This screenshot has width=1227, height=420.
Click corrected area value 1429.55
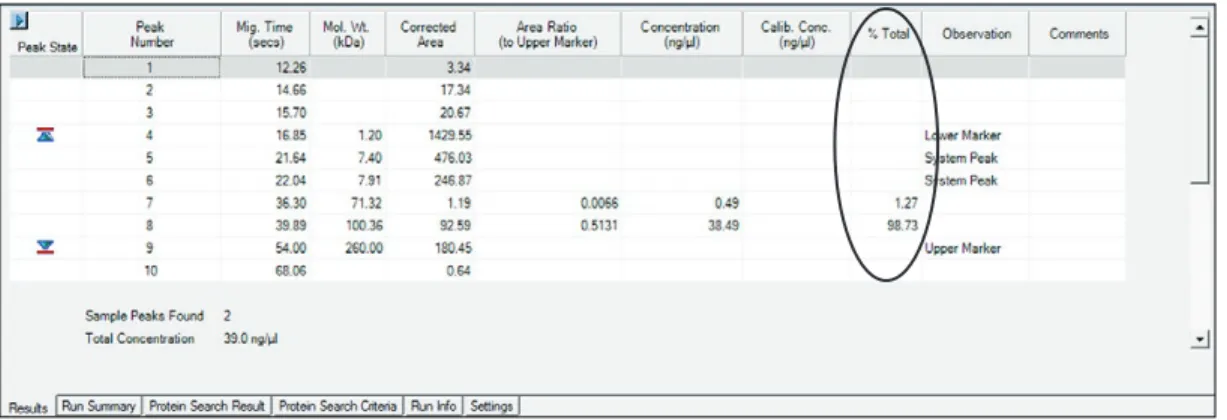tap(448, 135)
